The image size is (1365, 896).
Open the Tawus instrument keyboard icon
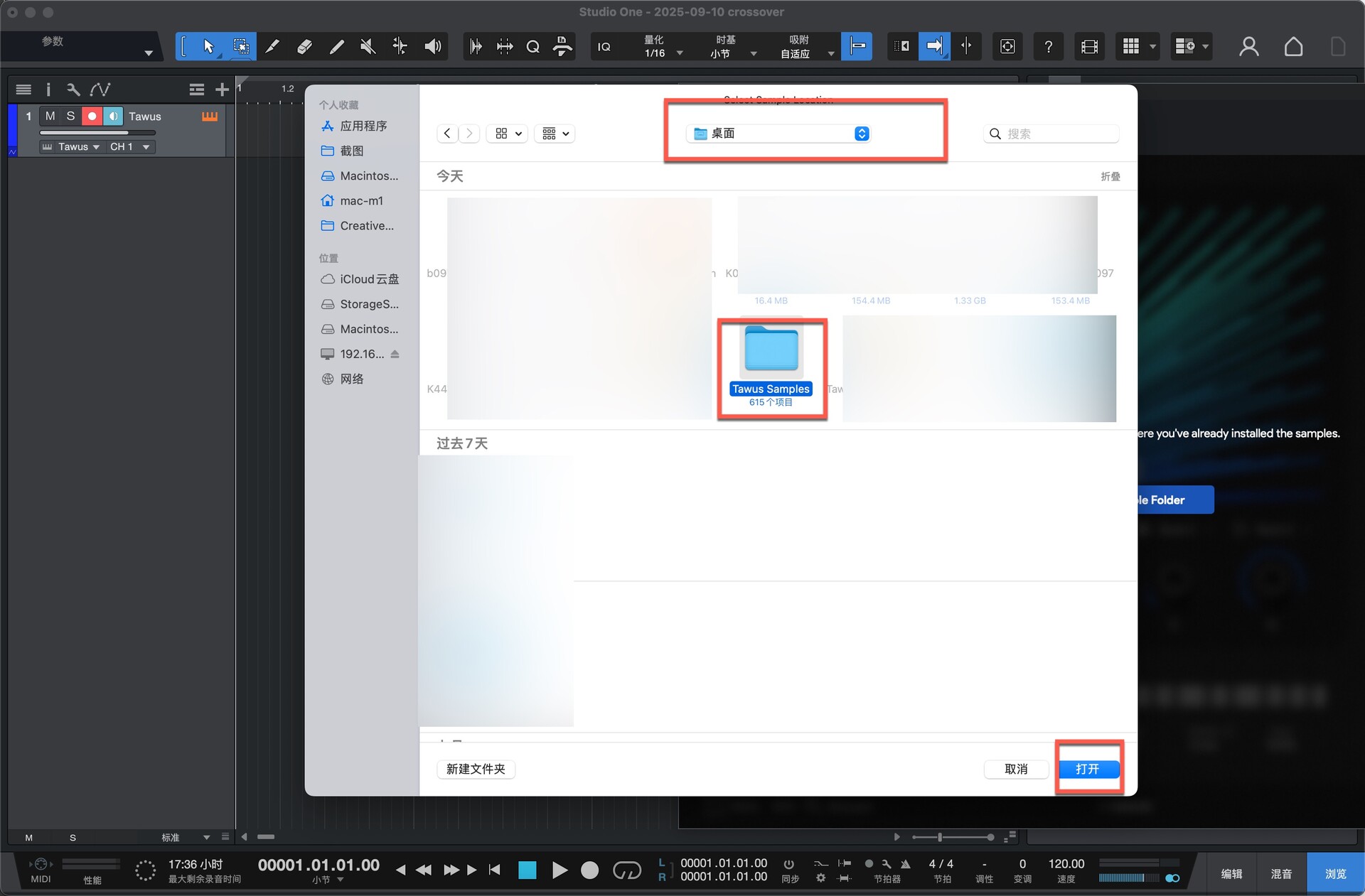tap(210, 117)
